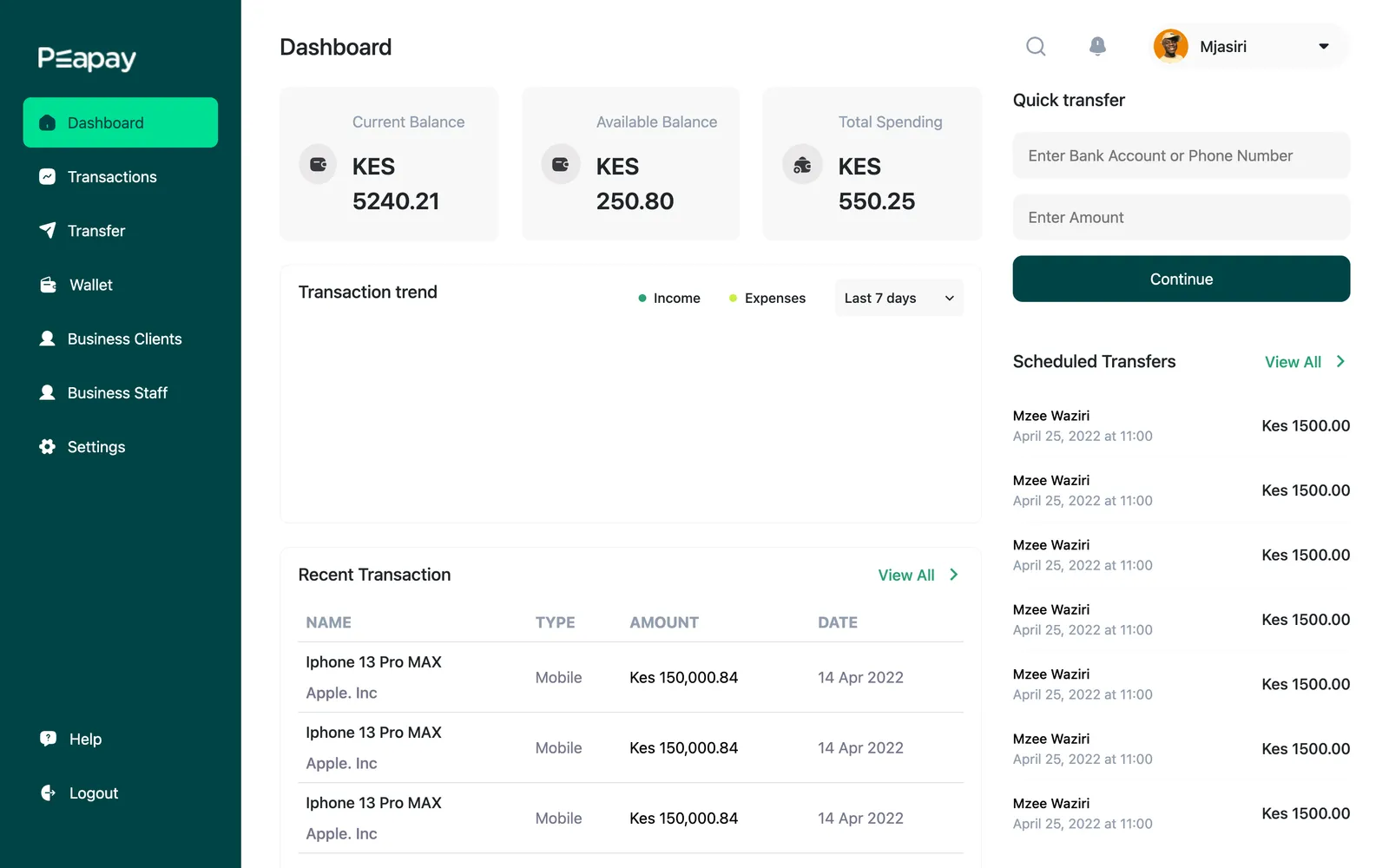Click the Business Staff person icon
Viewport: 1389px width, 868px height.
[48, 392]
